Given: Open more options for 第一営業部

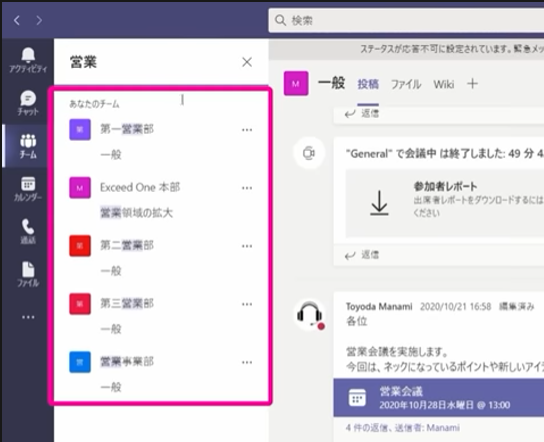Looking at the screenshot, I should tap(247, 130).
